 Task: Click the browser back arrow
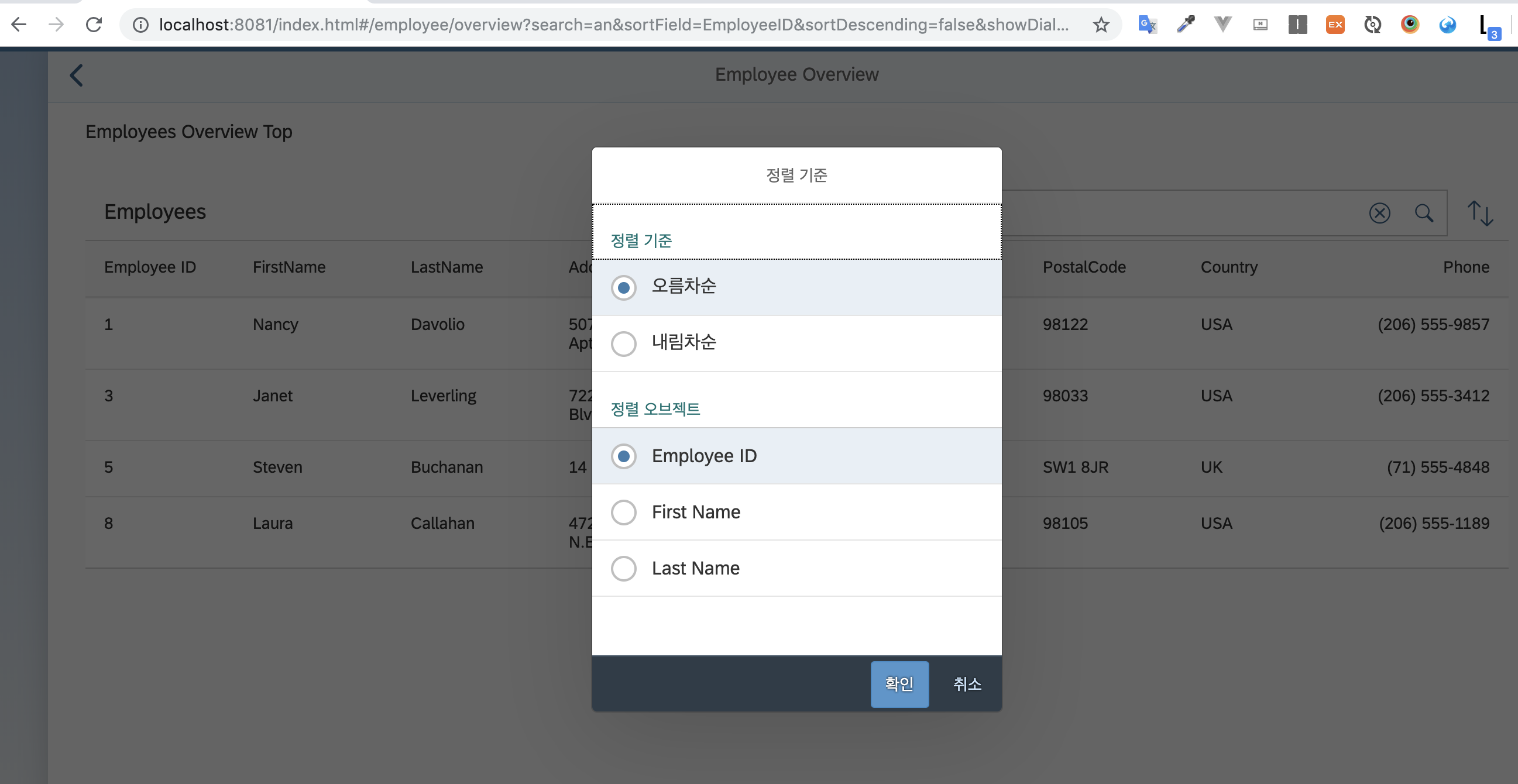tap(19, 24)
